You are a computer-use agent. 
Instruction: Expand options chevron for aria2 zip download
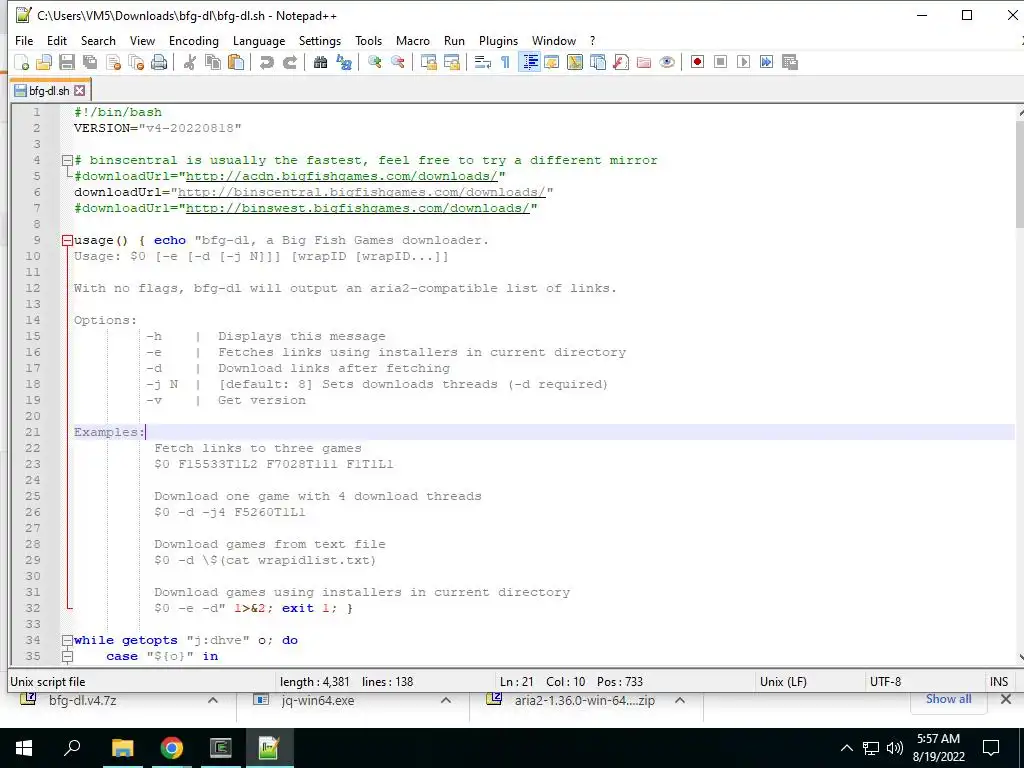(680, 700)
